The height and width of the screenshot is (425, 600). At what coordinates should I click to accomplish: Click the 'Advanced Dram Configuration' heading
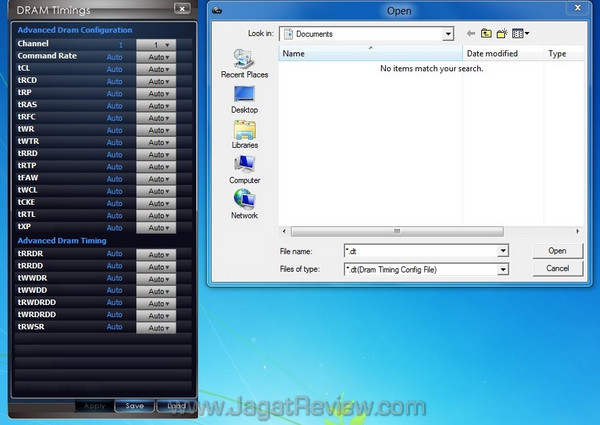pyautogui.click(x=75, y=30)
